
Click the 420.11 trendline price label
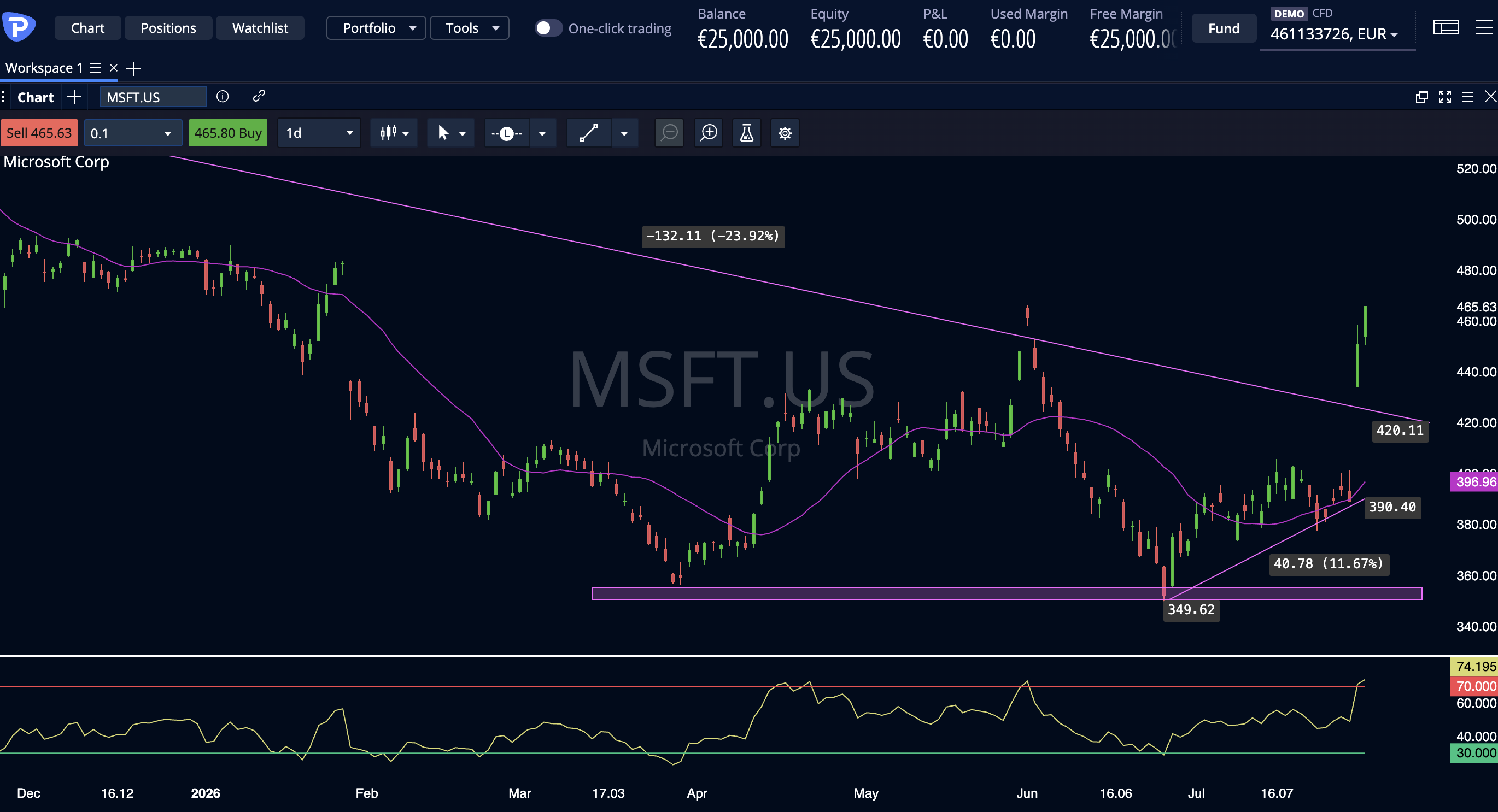[1400, 431]
